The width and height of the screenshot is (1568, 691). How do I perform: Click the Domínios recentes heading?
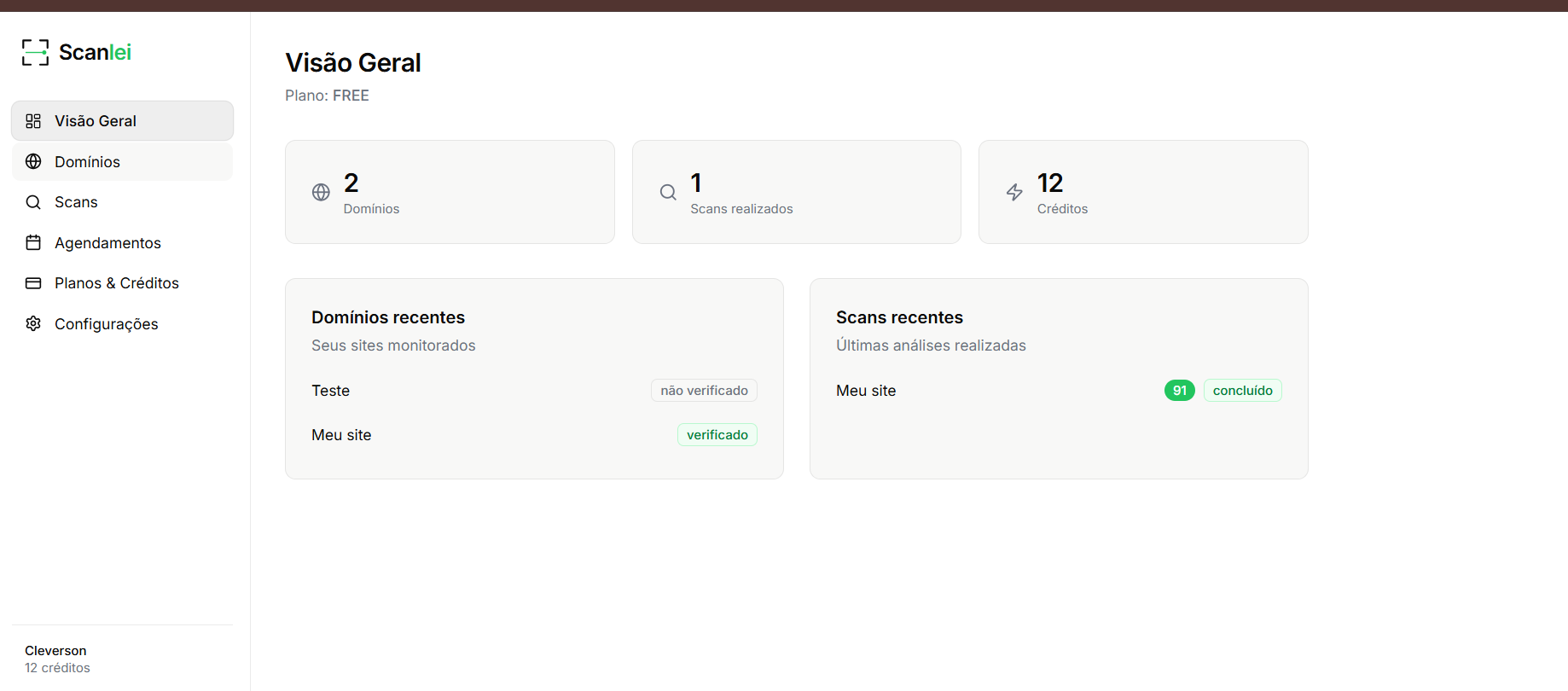coord(388,317)
